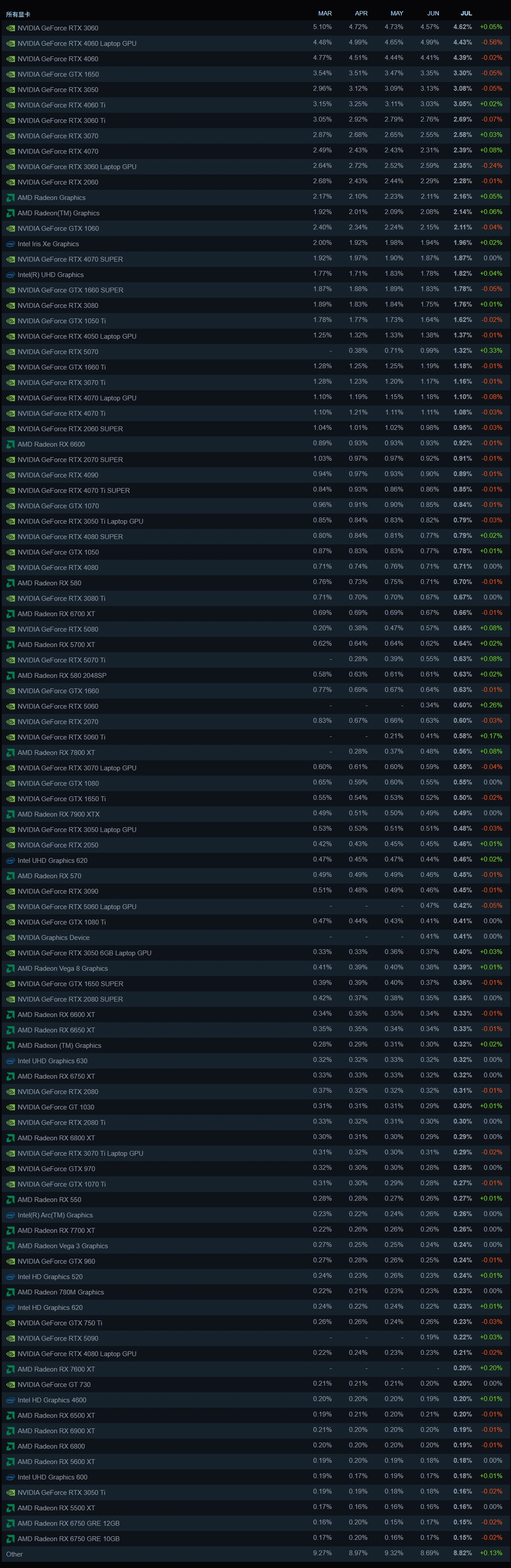This screenshot has height=1568, width=511.
Task: Select the JUL column header
Action: (466, 13)
